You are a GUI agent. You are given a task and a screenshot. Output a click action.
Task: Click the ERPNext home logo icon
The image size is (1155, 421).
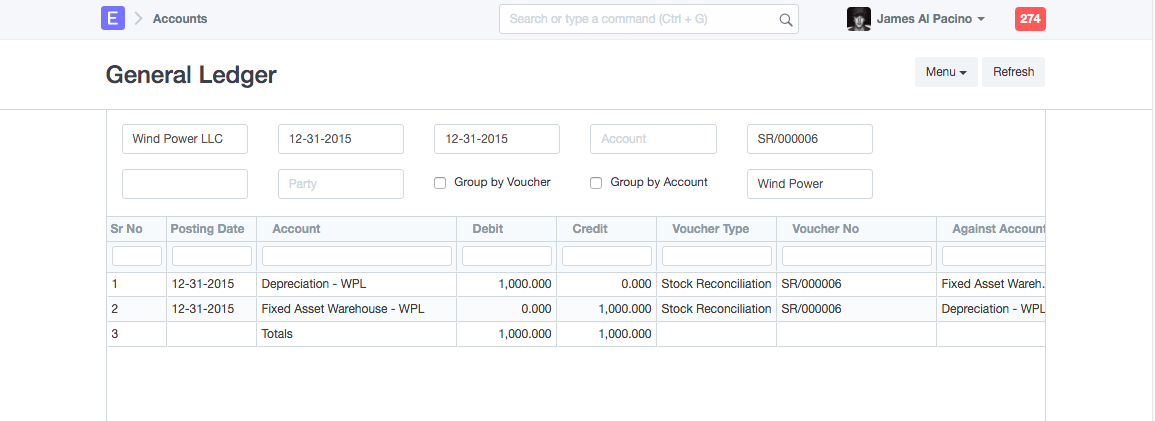tap(113, 18)
